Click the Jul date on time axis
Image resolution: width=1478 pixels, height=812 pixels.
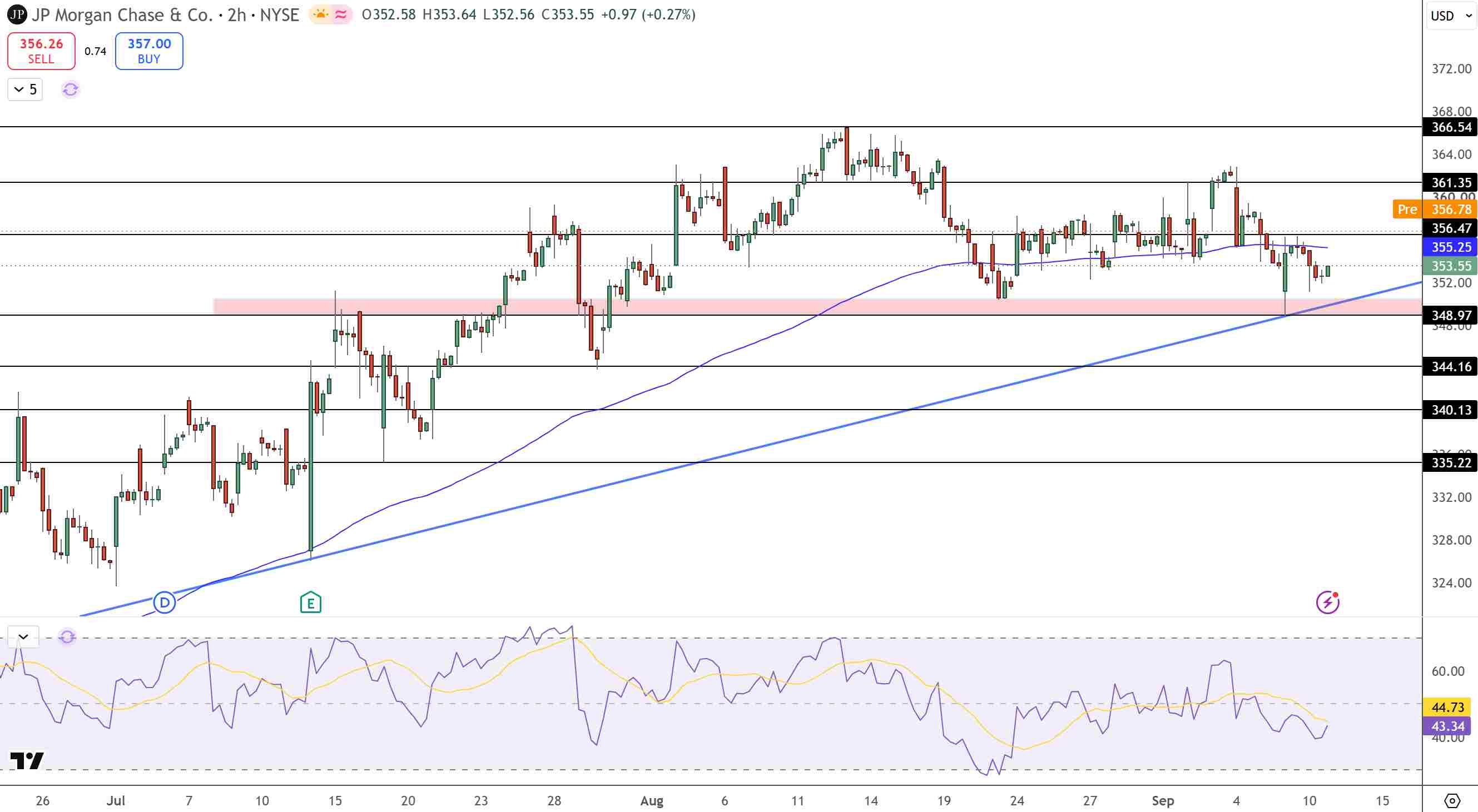[116, 800]
